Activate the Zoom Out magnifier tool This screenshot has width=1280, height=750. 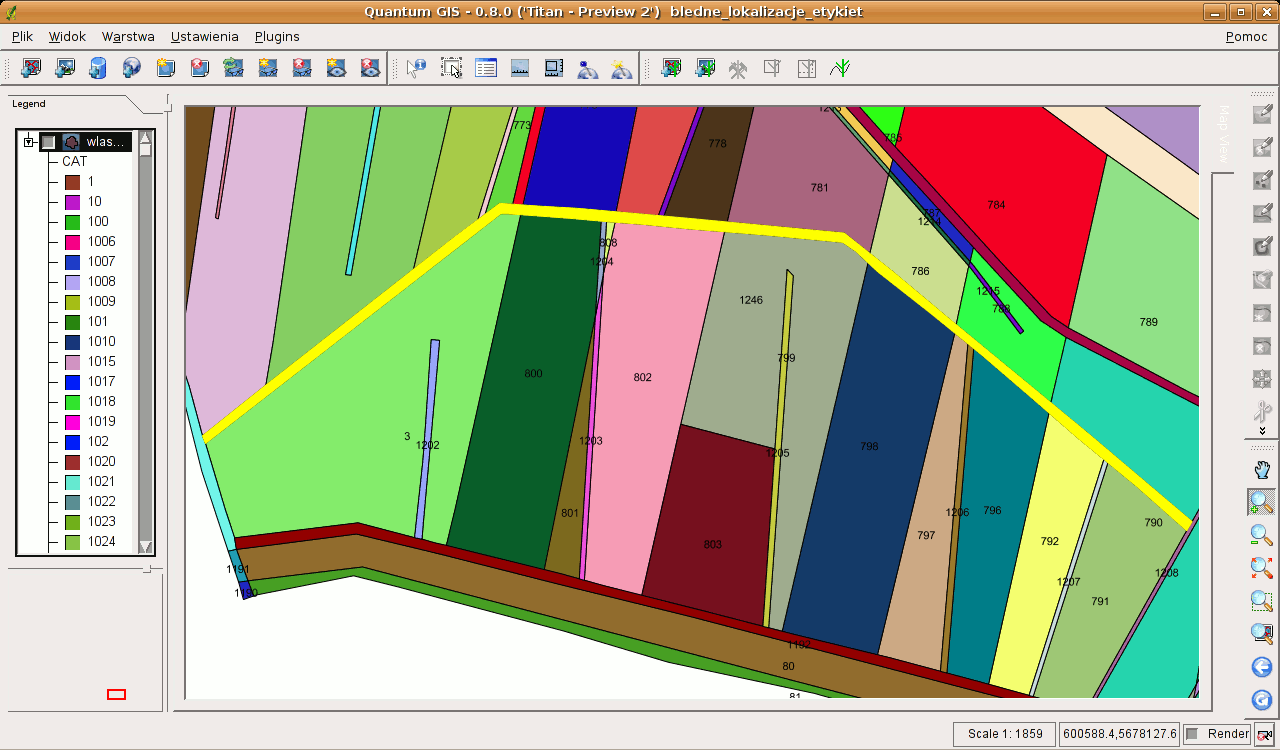point(1262,535)
